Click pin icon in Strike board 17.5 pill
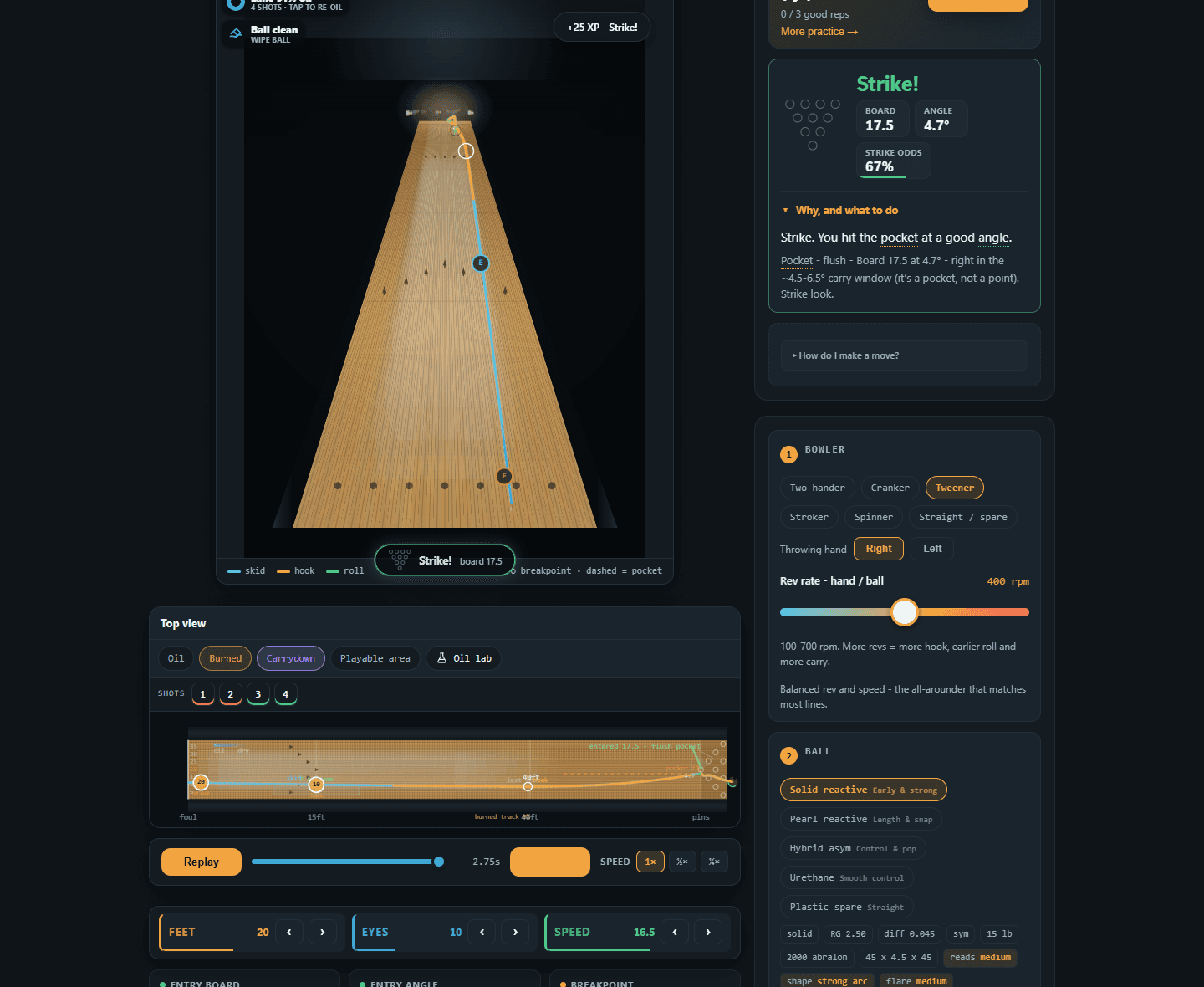1204x987 pixels. 400,560
